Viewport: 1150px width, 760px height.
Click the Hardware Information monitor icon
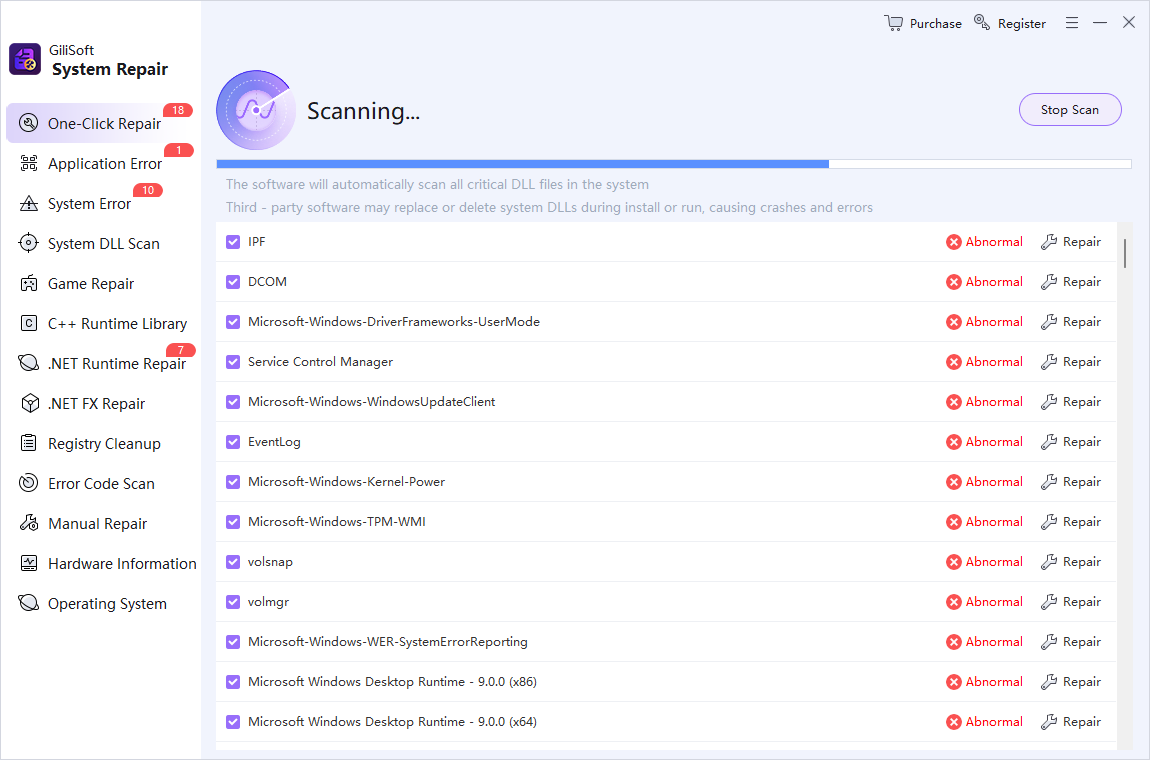pyautogui.click(x=29, y=563)
